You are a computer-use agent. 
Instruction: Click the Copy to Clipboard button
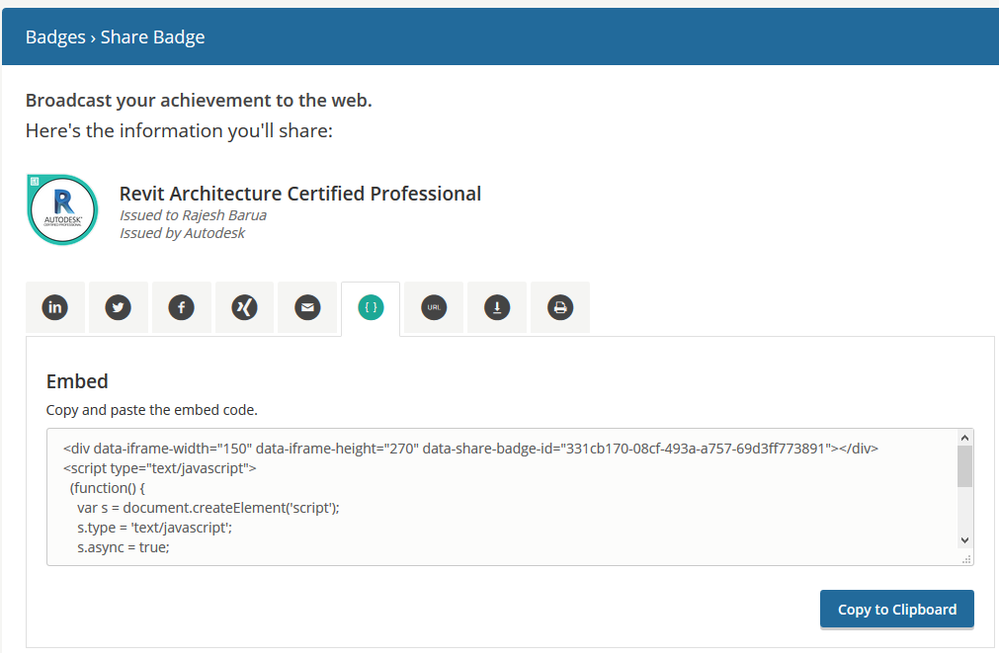896,610
